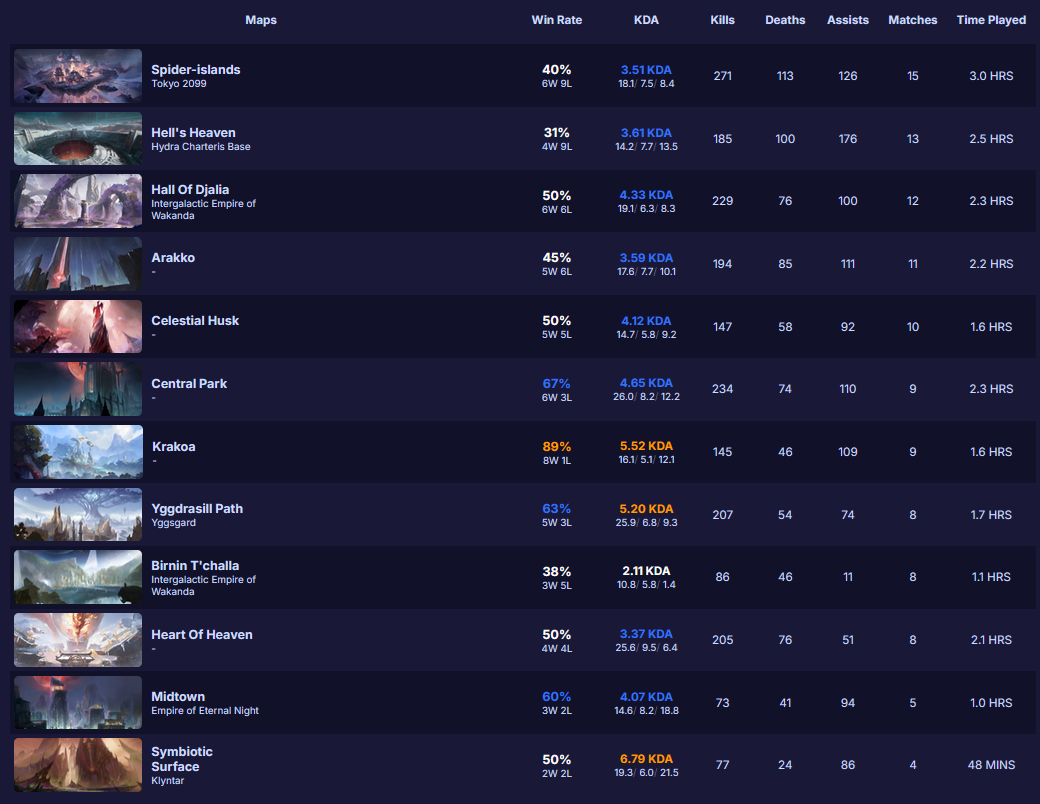View the Central Park map thumbnail
The image size is (1040, 804).
tap(78, 389)
